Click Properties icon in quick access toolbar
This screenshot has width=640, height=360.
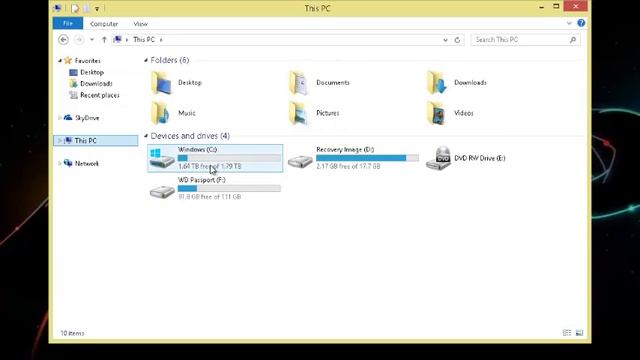(75, 8)
